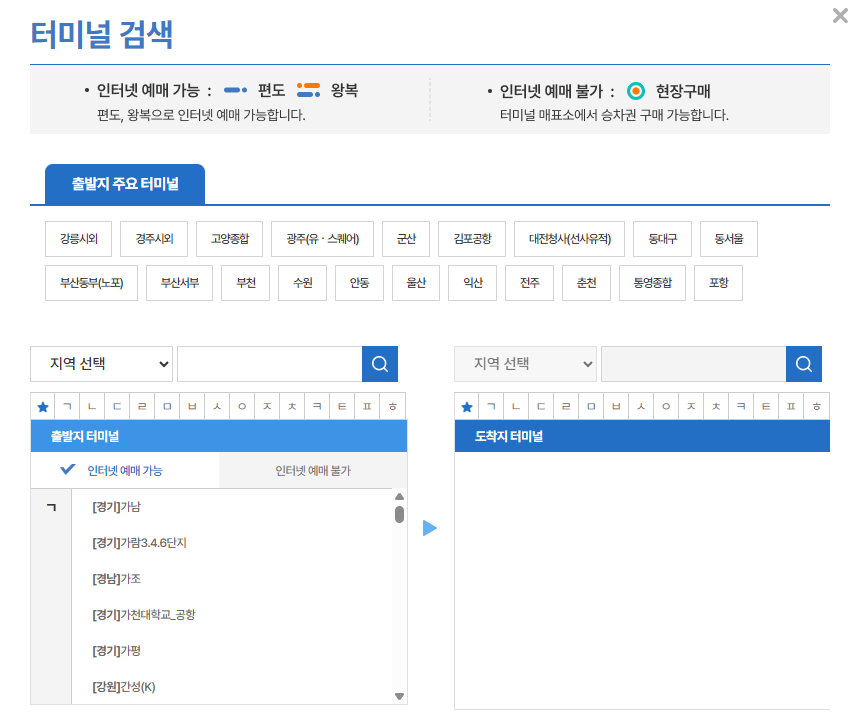The image size is (862, 713).
Task: Switch to 인터넷 예매 불가 tab
Action: coord(313,471)
